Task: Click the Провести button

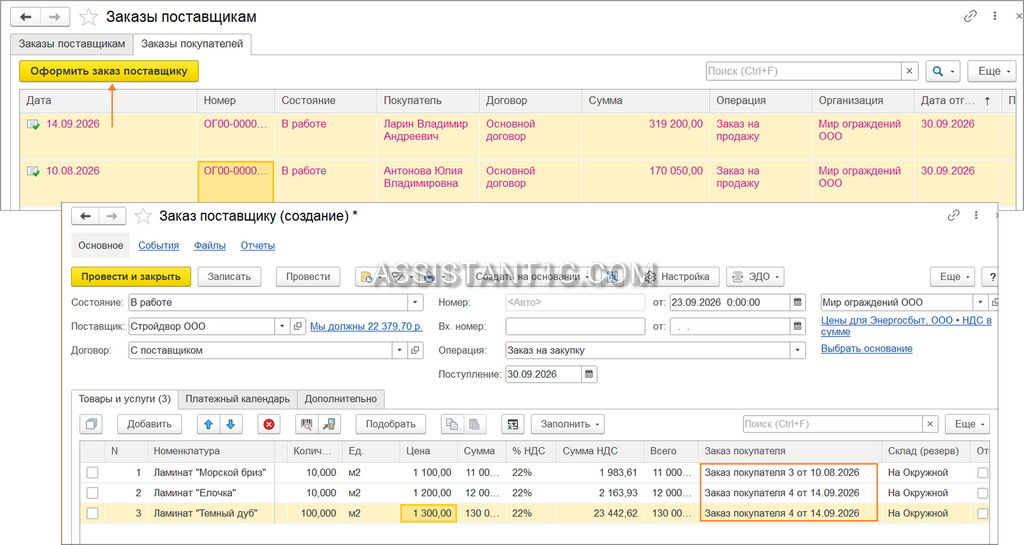Action: point(308,277)
